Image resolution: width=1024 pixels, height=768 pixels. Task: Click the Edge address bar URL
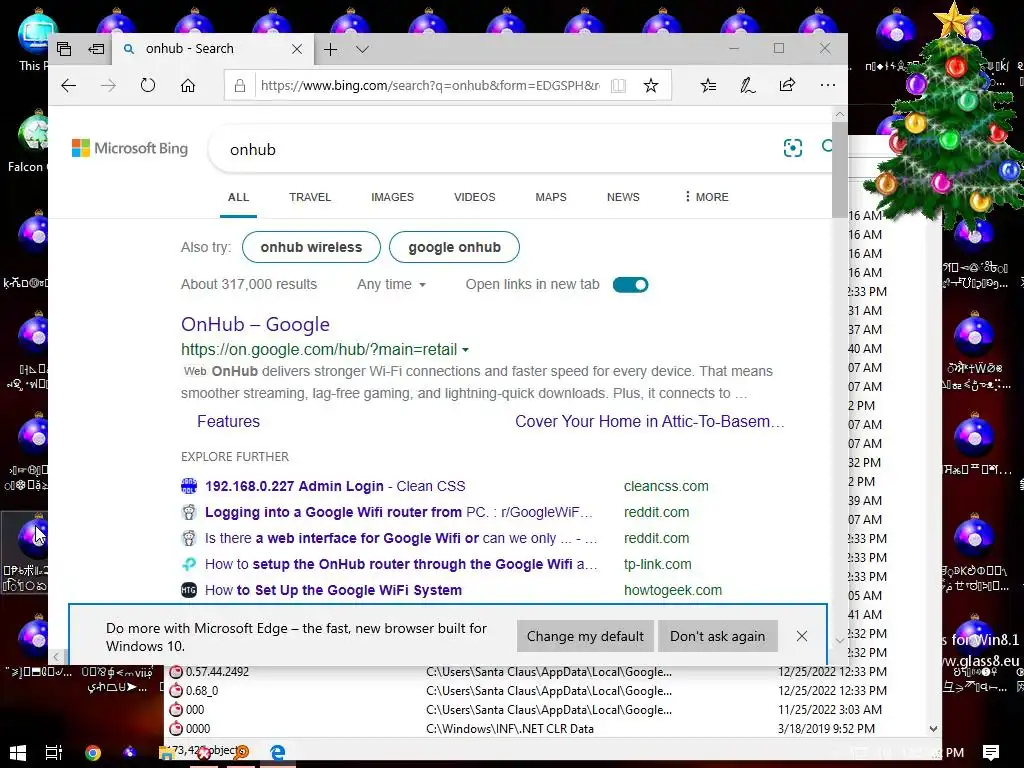[430, 86]
